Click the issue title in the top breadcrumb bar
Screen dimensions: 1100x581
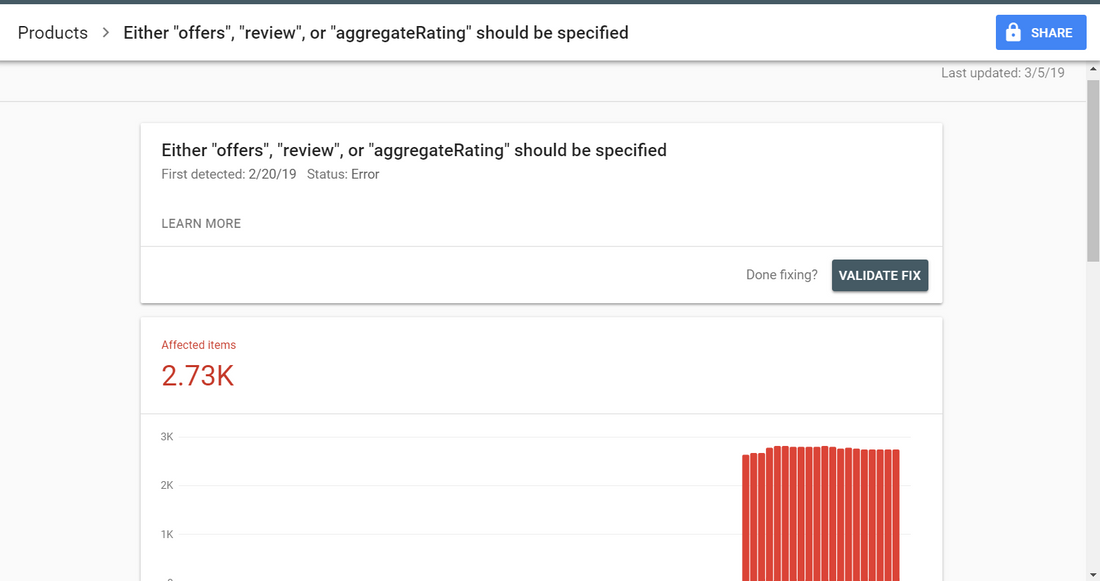point(376,33)
